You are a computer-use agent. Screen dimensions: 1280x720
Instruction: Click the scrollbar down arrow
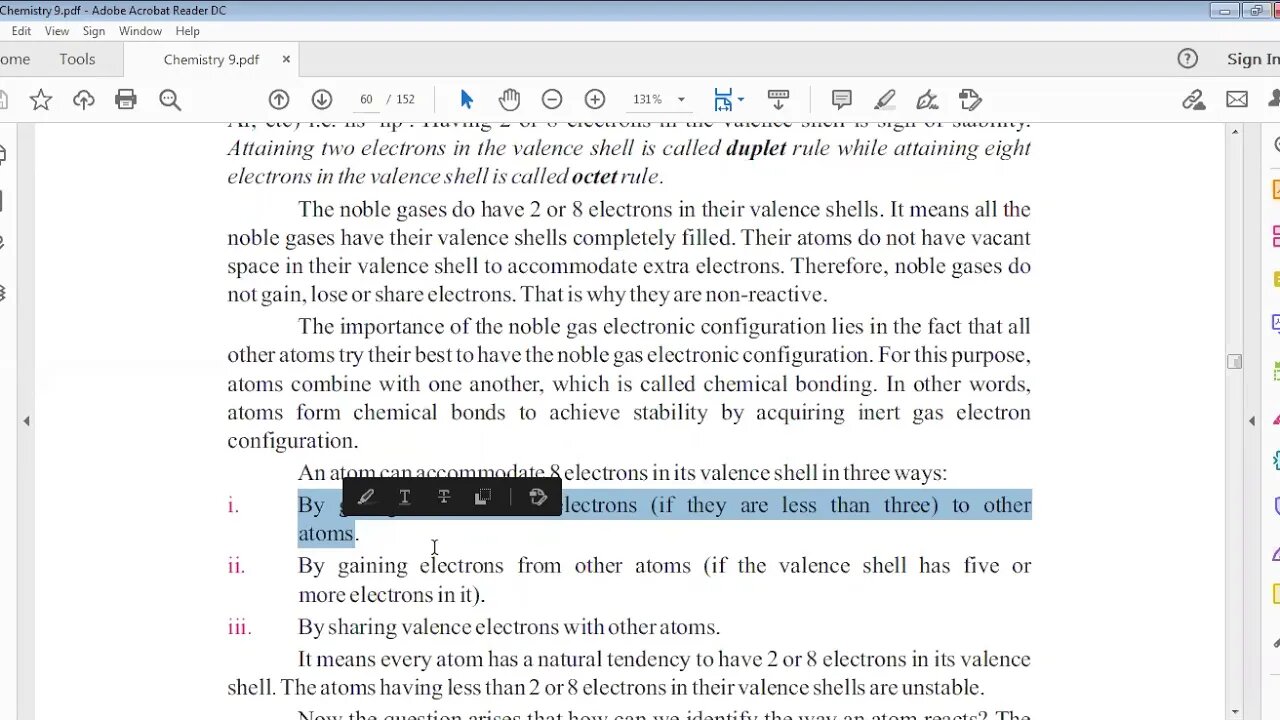(x=1235, y=711)
